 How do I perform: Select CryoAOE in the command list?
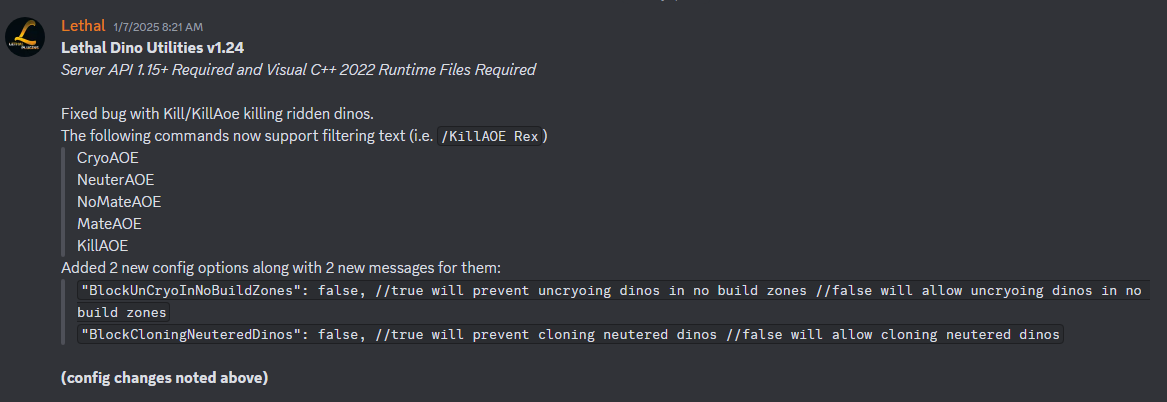coord(107,157)
